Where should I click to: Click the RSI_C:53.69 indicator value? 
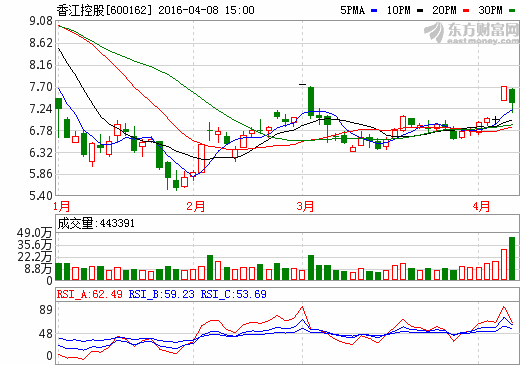tap(234, 294)
